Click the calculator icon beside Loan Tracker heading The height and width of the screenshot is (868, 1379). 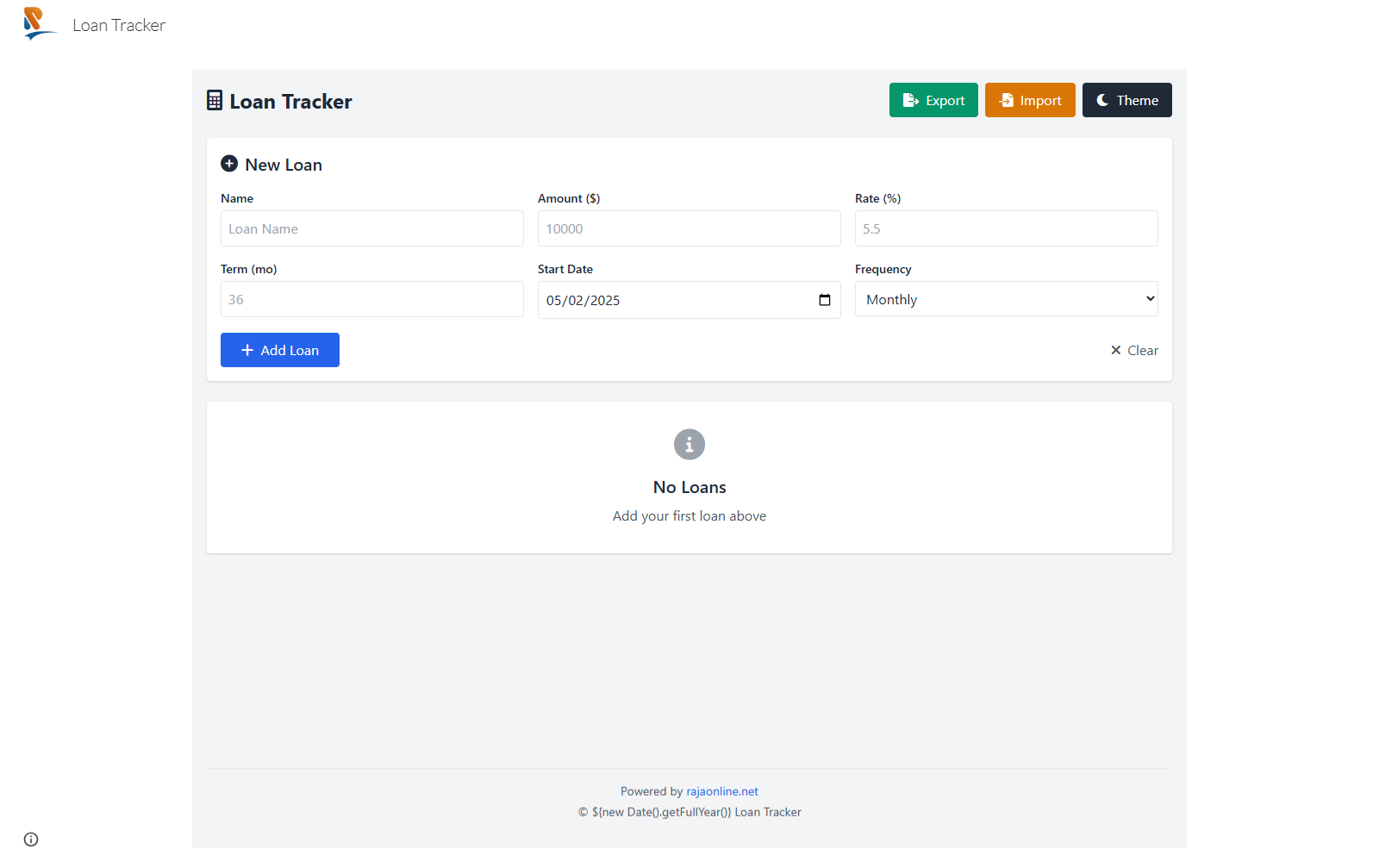pos(215,100)
